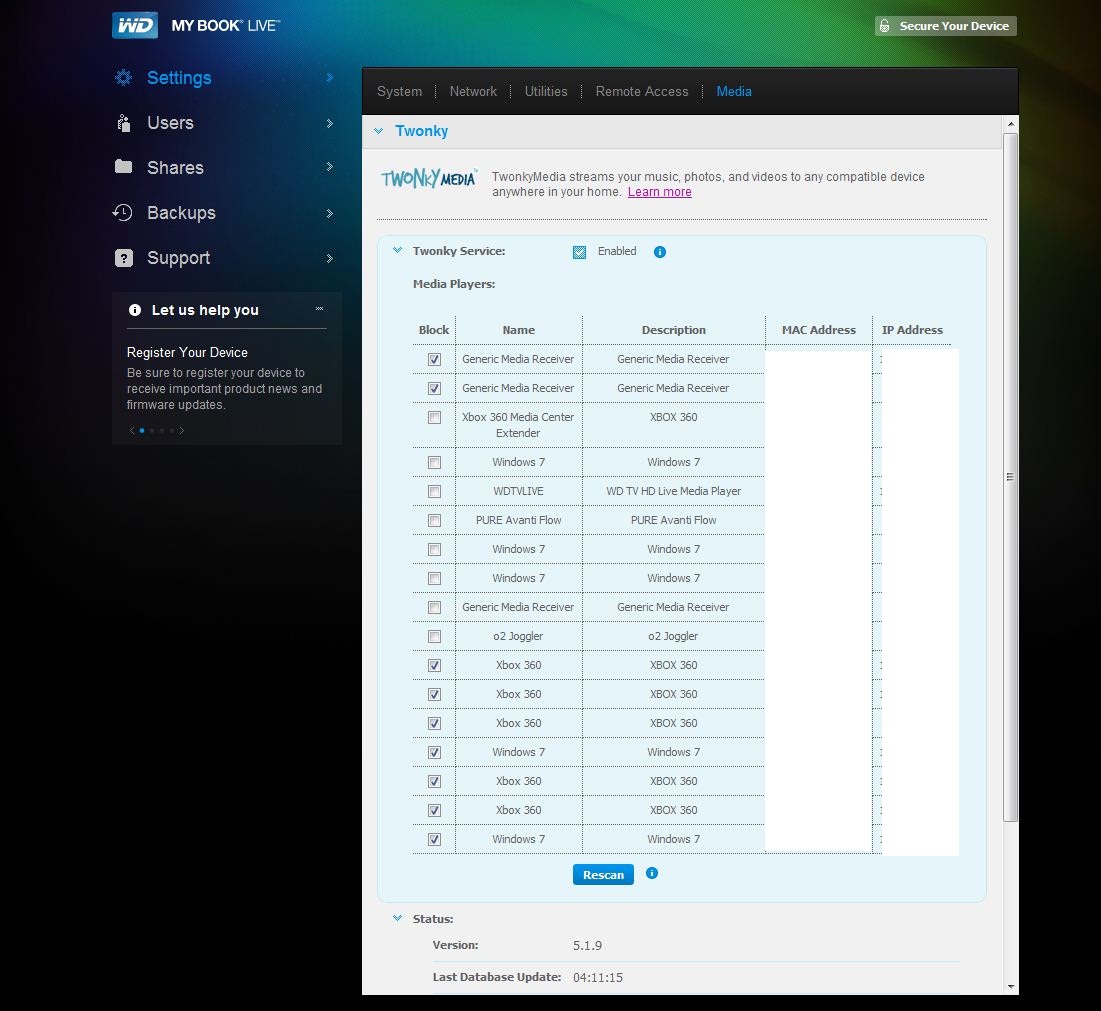
Task: Open the Register Your Device help item
Action: click(187, 352)
